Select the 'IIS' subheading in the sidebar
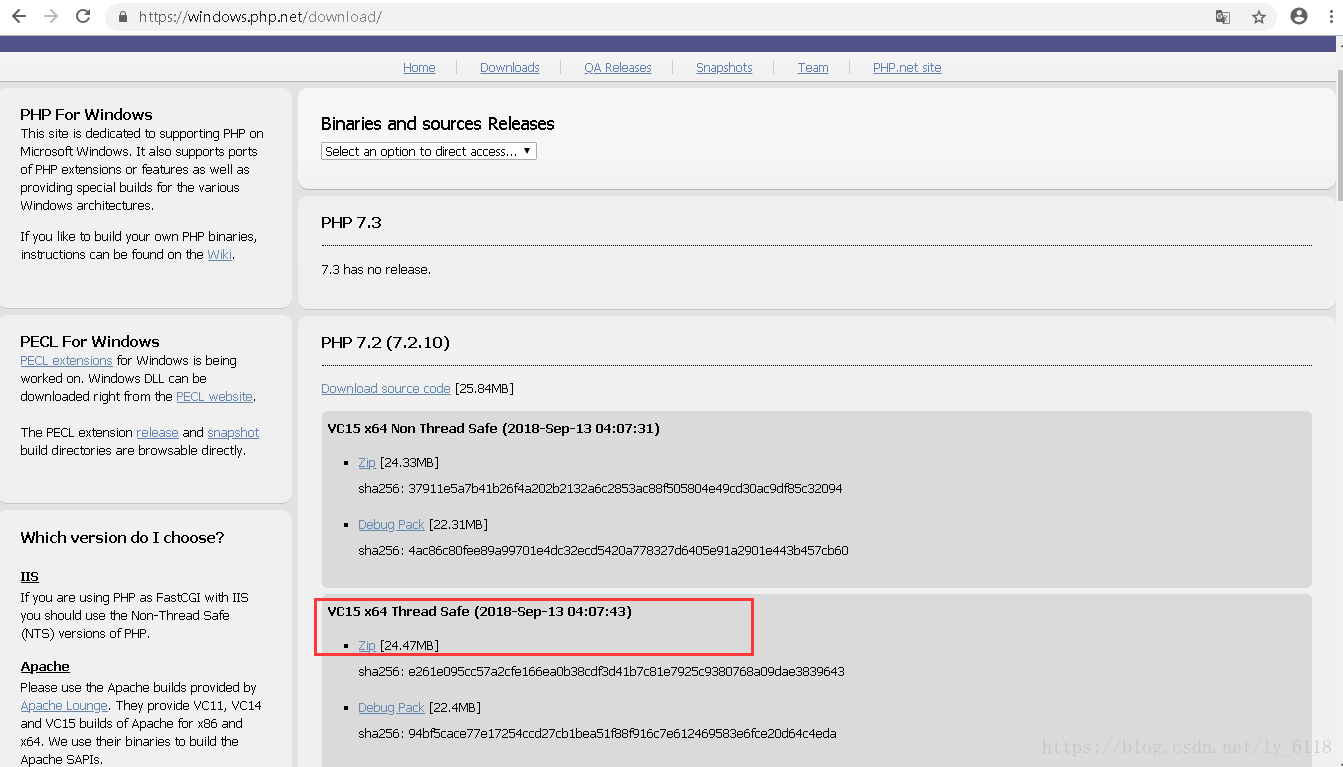This screenshot has height=767, width=1343. tap(29, 577)
